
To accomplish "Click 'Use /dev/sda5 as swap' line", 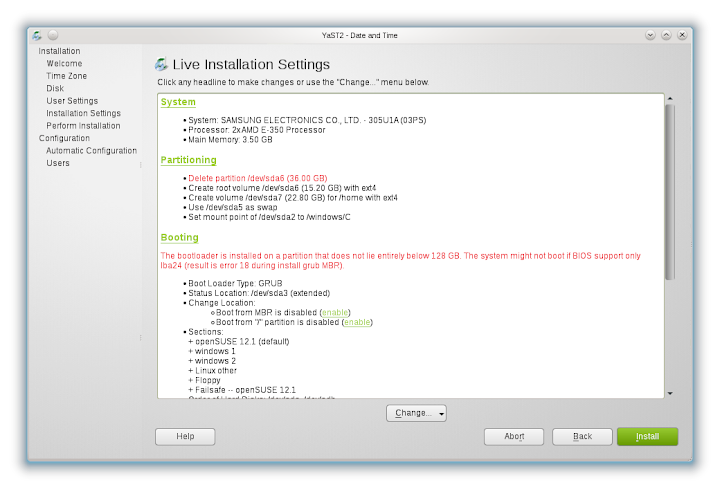I will [x=233, y=207].
